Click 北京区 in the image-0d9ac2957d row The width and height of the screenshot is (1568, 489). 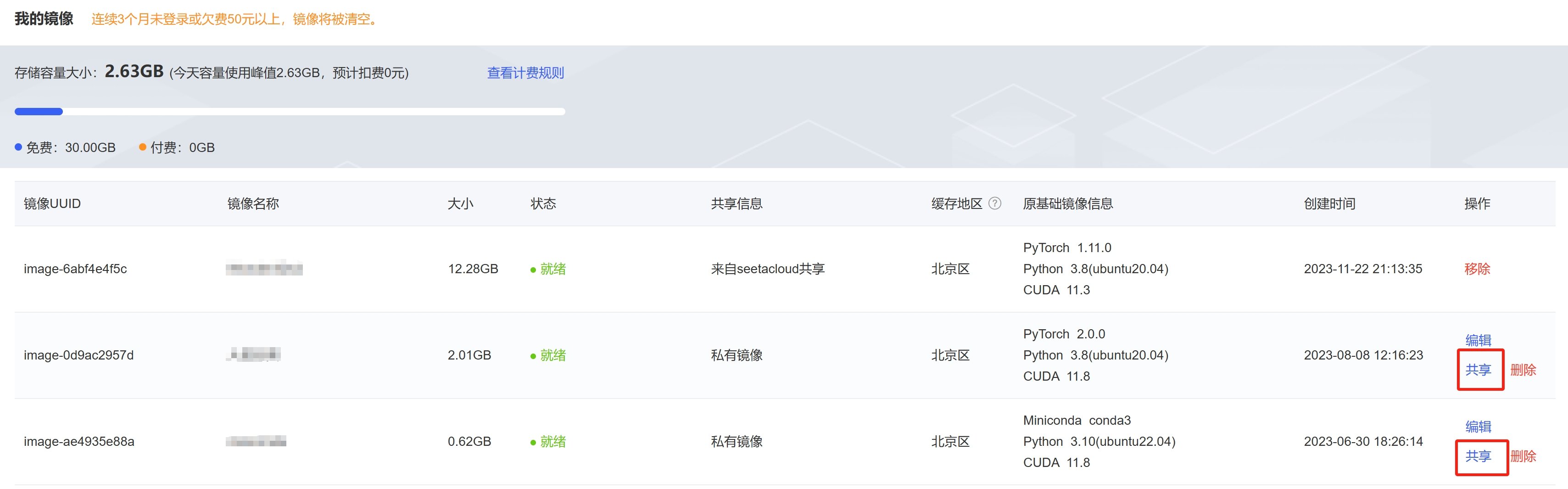[950, 355]
